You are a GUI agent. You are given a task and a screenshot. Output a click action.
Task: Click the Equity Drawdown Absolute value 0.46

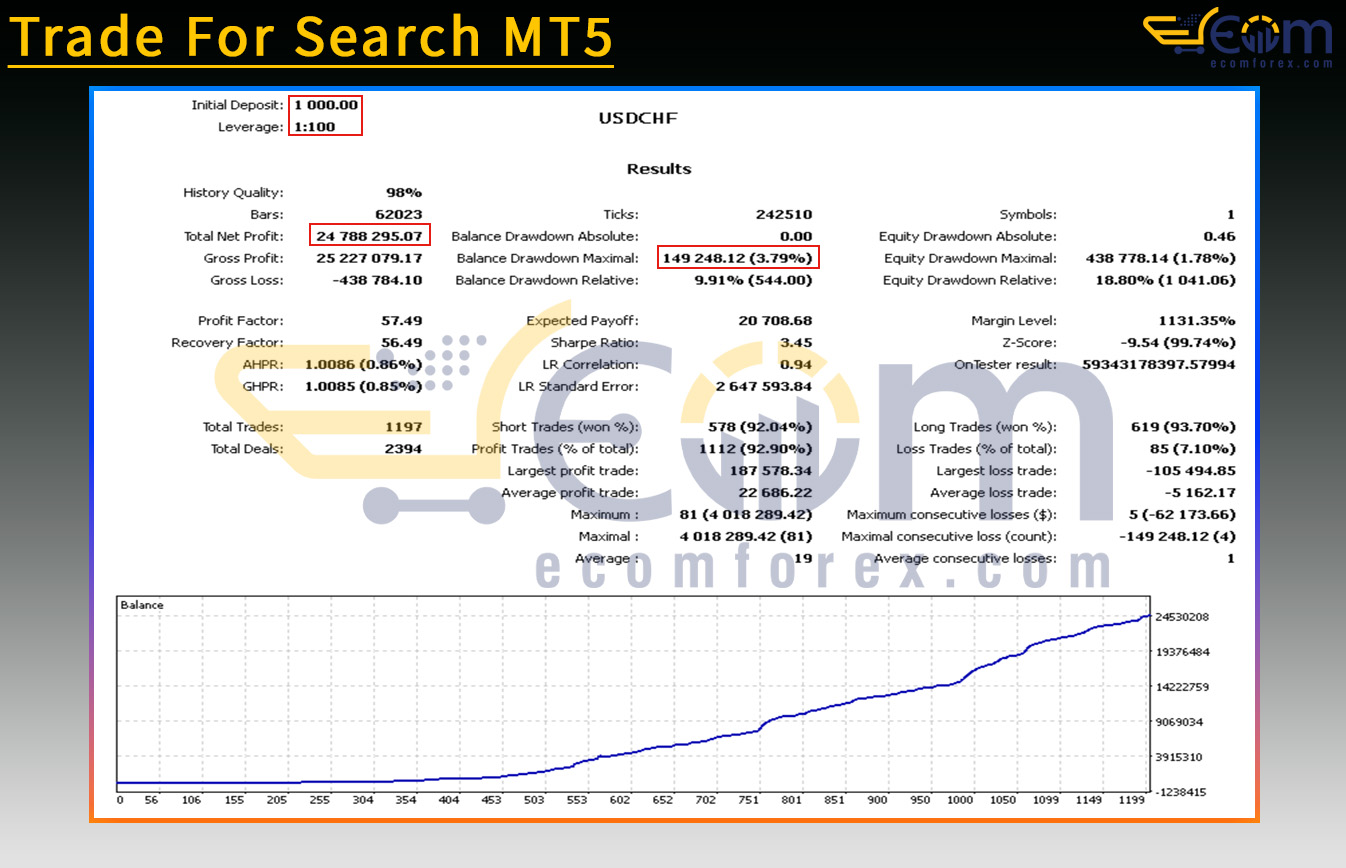[x=1219, y=237]
